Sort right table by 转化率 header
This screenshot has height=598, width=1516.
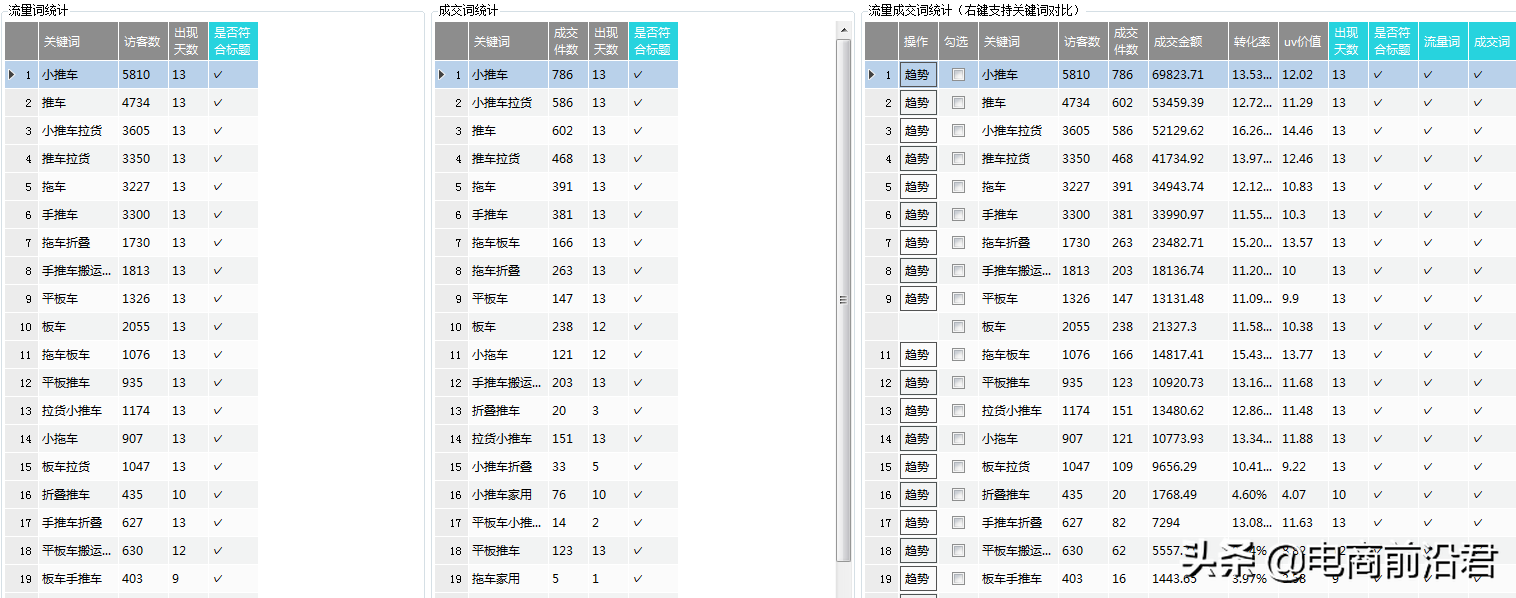pyautogui.click(x=1253, y=42)
